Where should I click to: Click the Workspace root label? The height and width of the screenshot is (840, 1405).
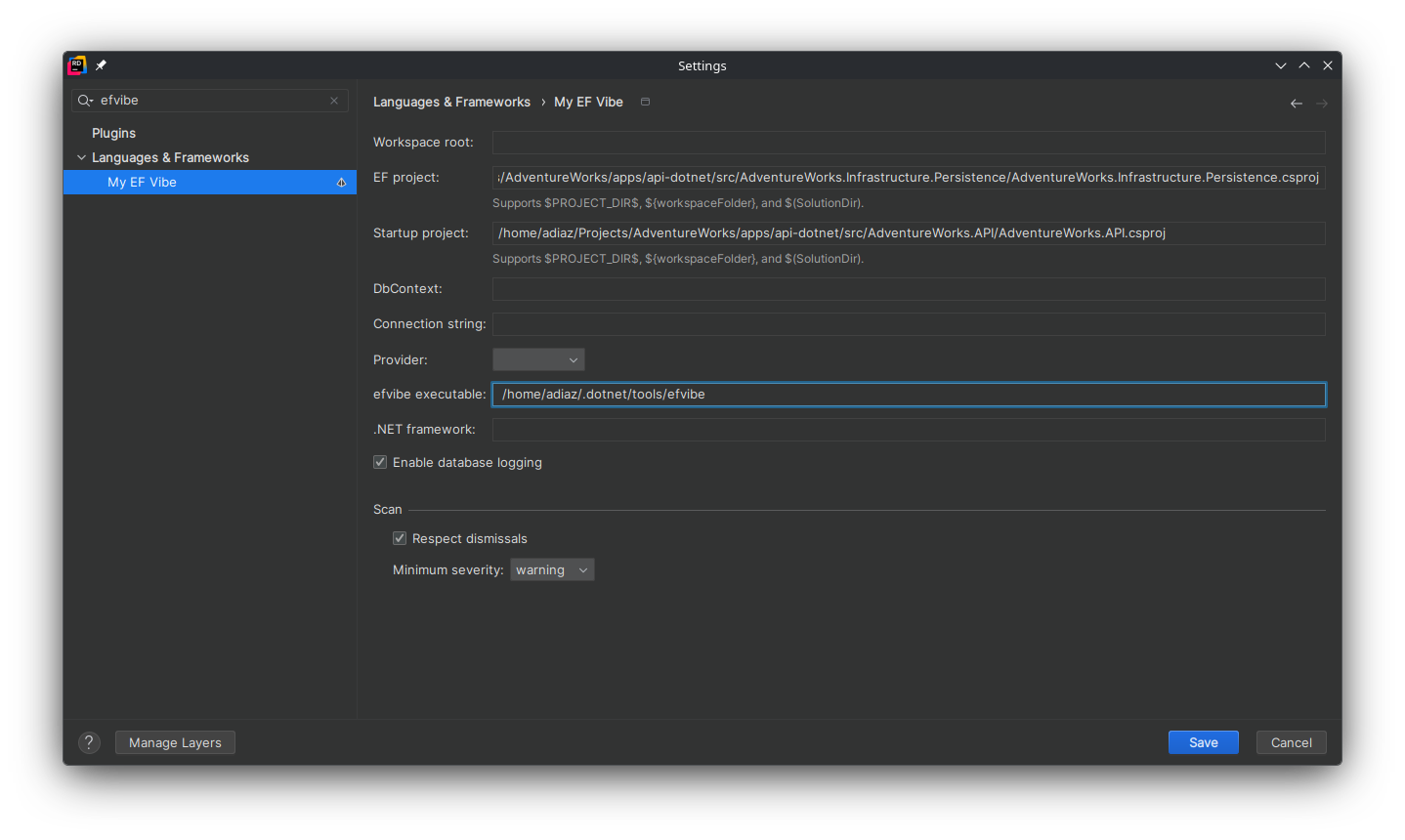[x=423, y=142]
